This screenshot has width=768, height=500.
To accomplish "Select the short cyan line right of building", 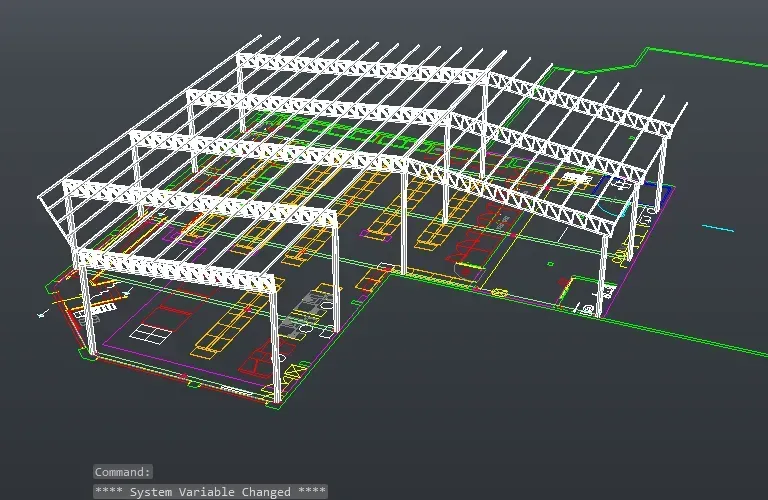I will pos(718,228).
